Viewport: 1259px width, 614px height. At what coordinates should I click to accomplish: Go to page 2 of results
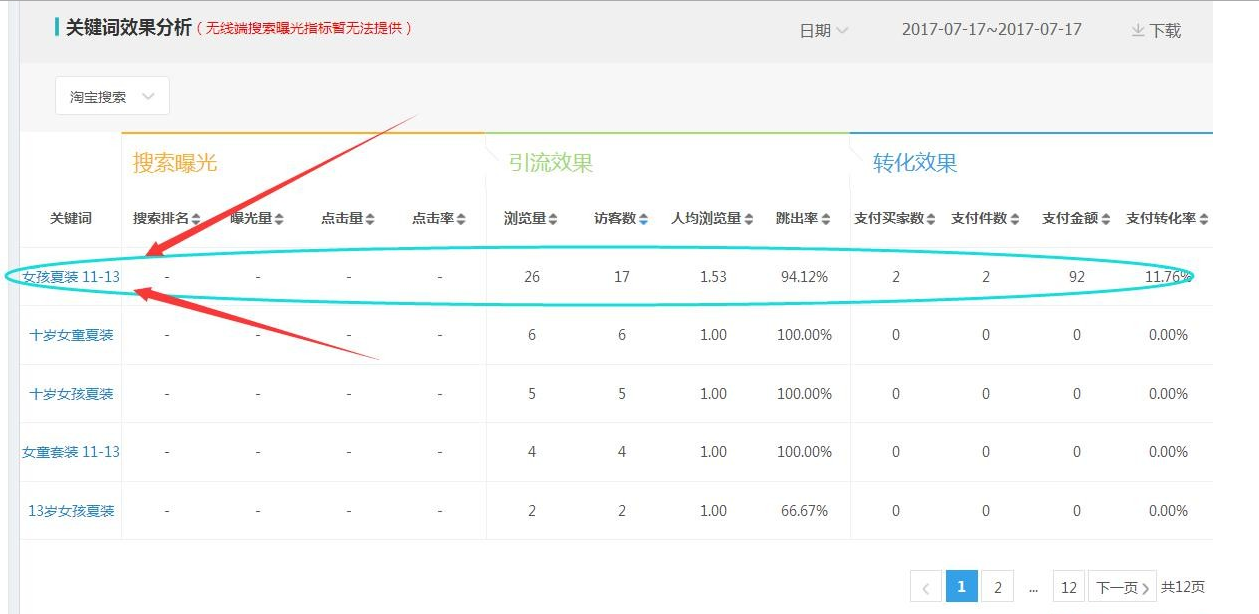click(x=997, y=587)
